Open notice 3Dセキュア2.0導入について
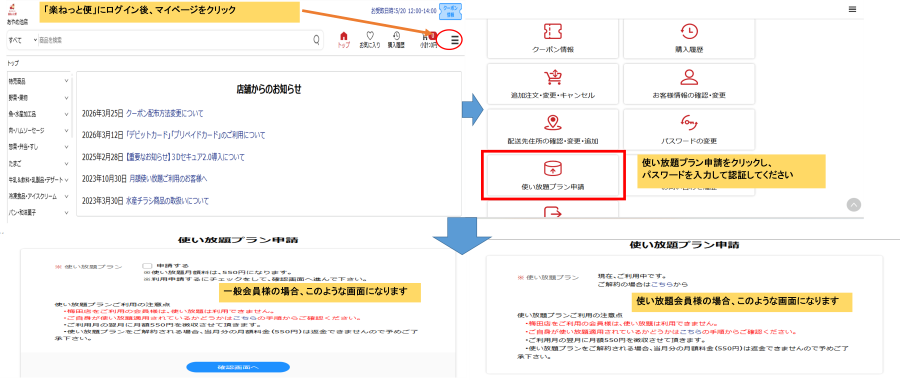 [x=185, y=157]
